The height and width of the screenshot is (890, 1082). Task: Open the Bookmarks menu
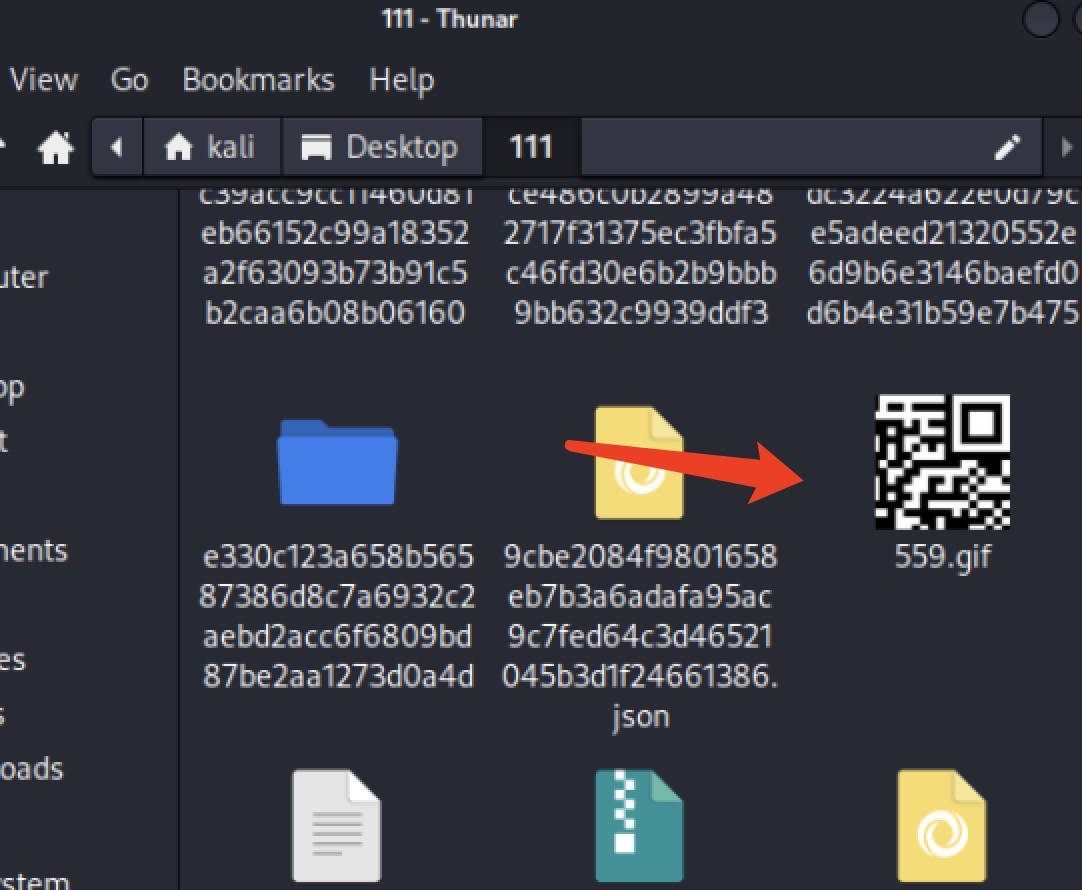tap(258, 80)
